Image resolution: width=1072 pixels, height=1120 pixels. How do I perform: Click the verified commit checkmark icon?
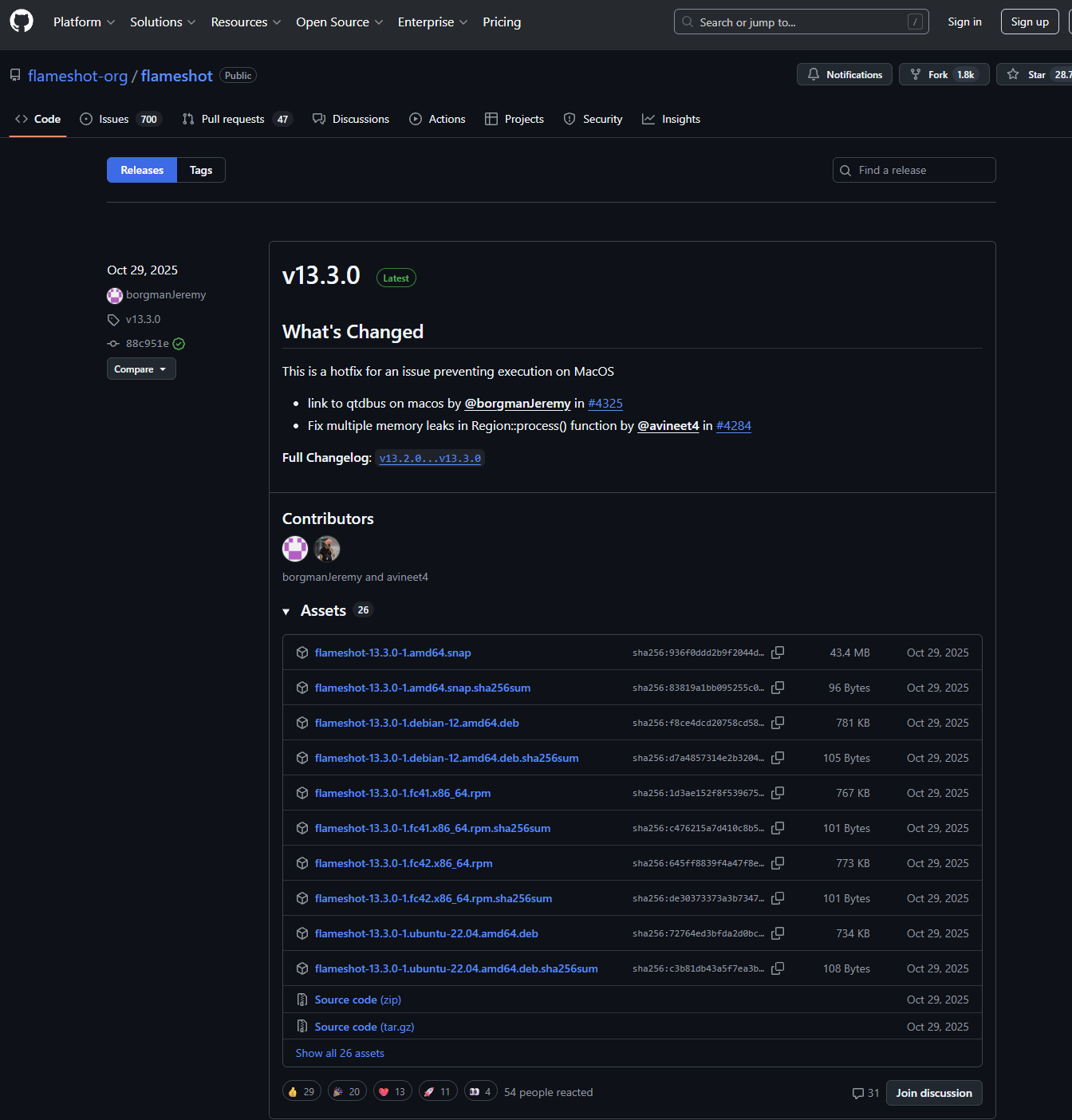coord(179,344)
